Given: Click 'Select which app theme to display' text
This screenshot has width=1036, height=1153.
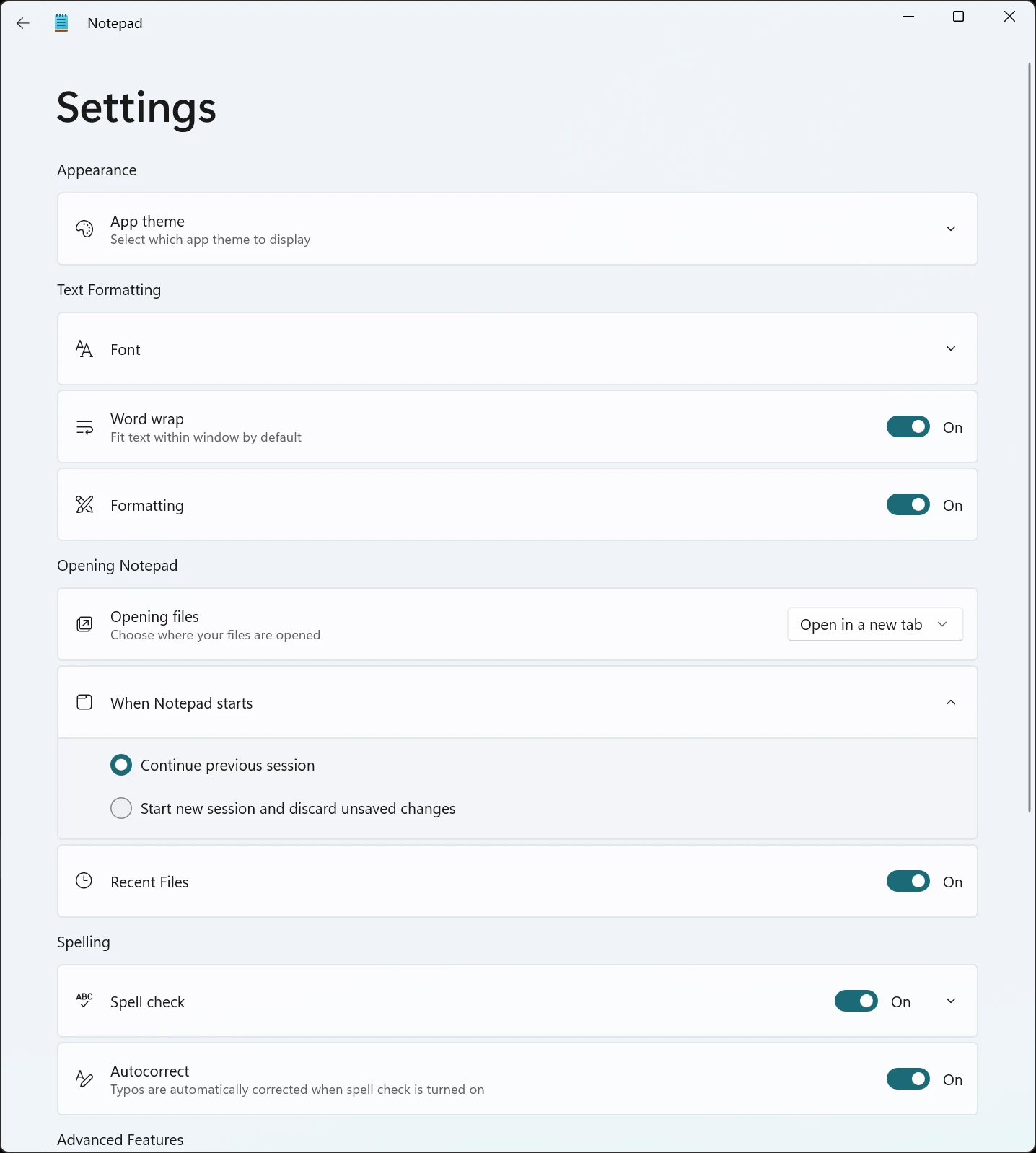Looking at the screenshot, I should pyautogui.click(x=211, y=240).
